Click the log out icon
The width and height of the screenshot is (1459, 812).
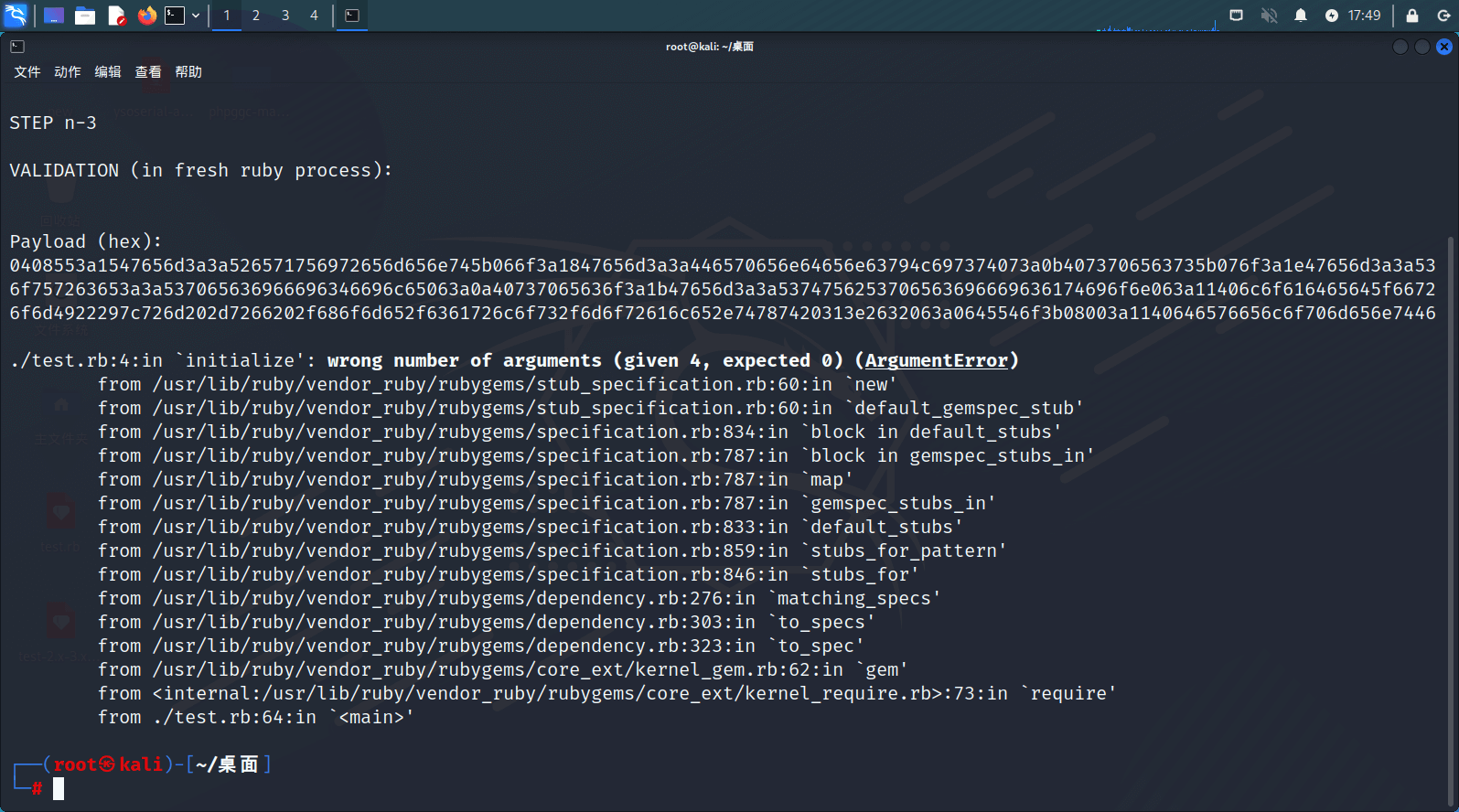(x=1443, y=16)
